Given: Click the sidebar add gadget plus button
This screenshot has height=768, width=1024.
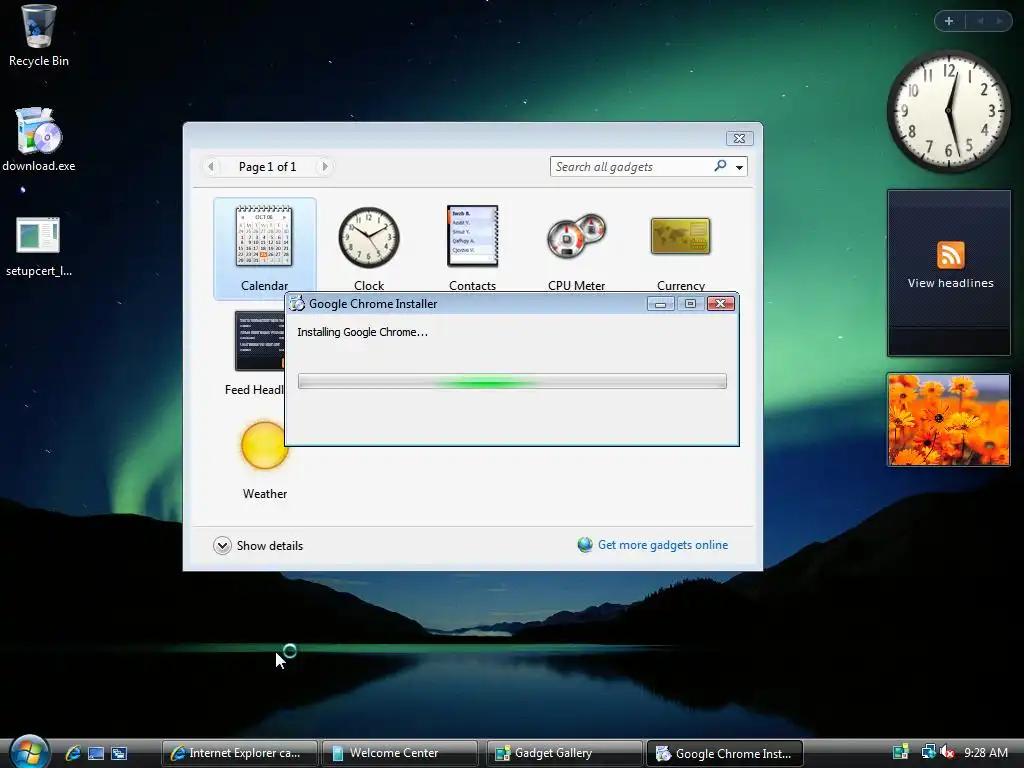Looking at the screenshot, I should 949,21.
